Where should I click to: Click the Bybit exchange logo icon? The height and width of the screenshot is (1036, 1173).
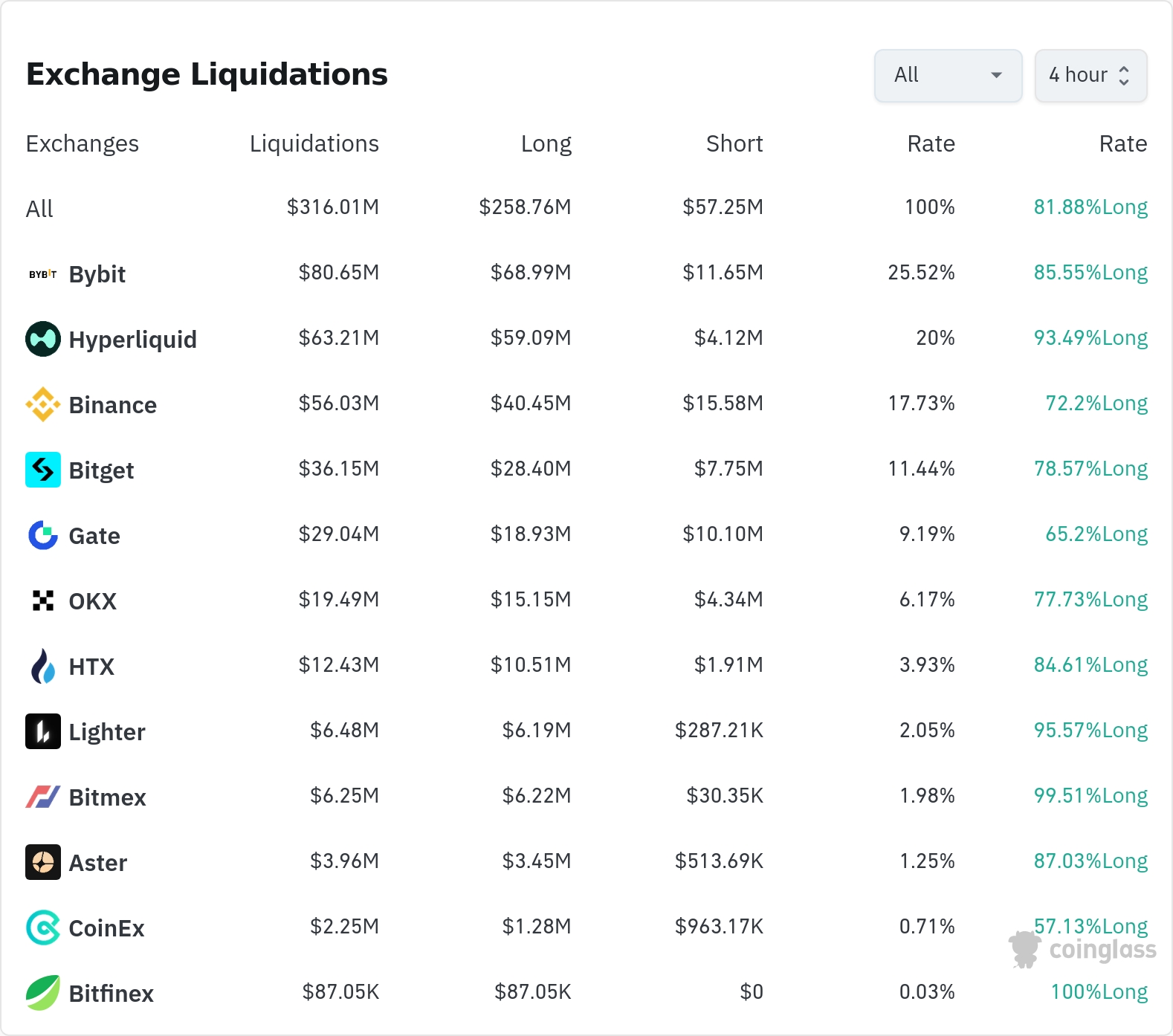[43, 274]
